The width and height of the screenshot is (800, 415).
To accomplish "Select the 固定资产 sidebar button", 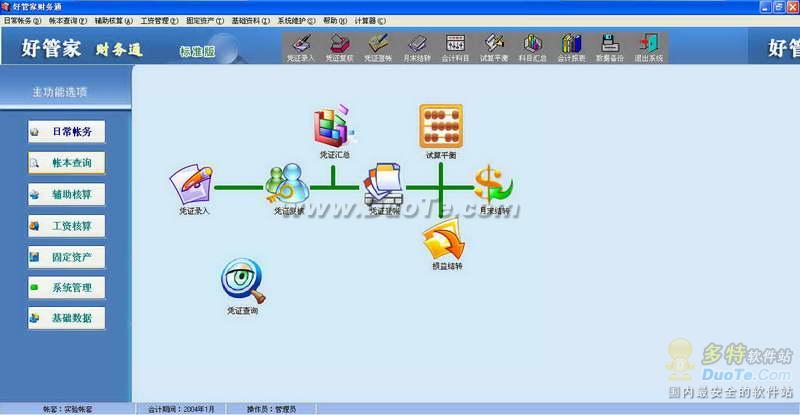I will coord(67,257).
